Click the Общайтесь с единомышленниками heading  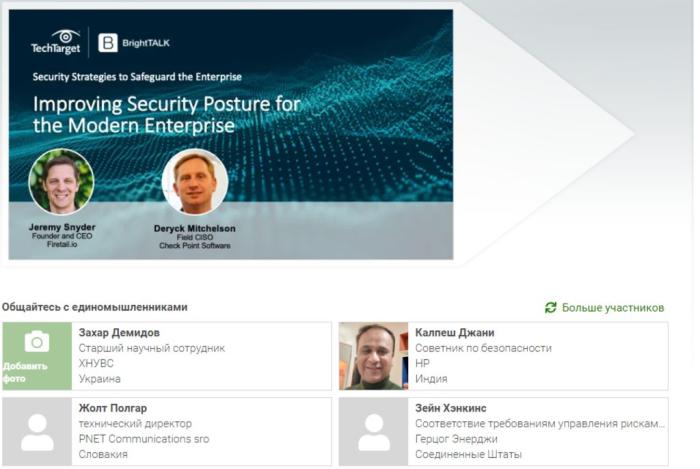[x=95, y=307]
